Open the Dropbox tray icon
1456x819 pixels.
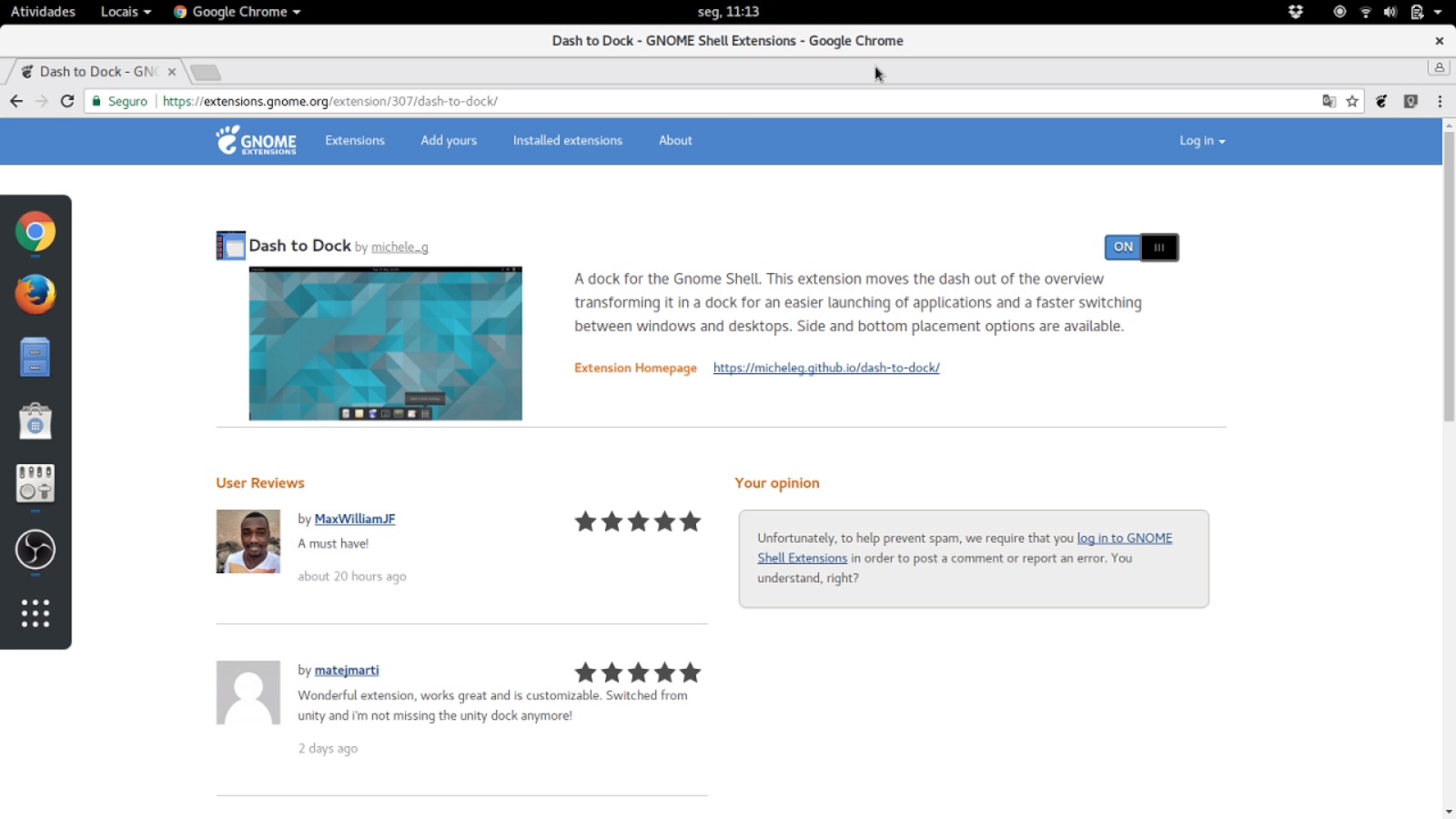tap(1296, 12)
